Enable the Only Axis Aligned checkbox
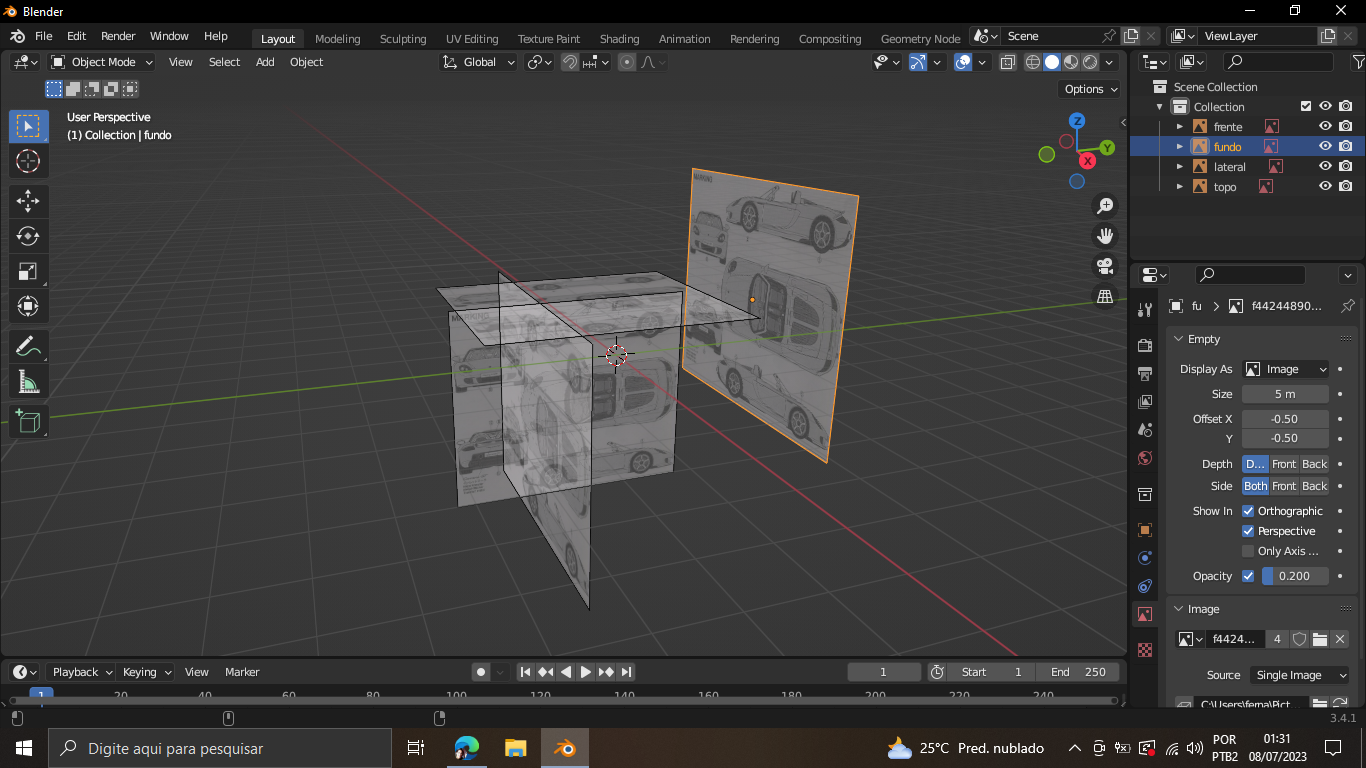 point(1248,551)
